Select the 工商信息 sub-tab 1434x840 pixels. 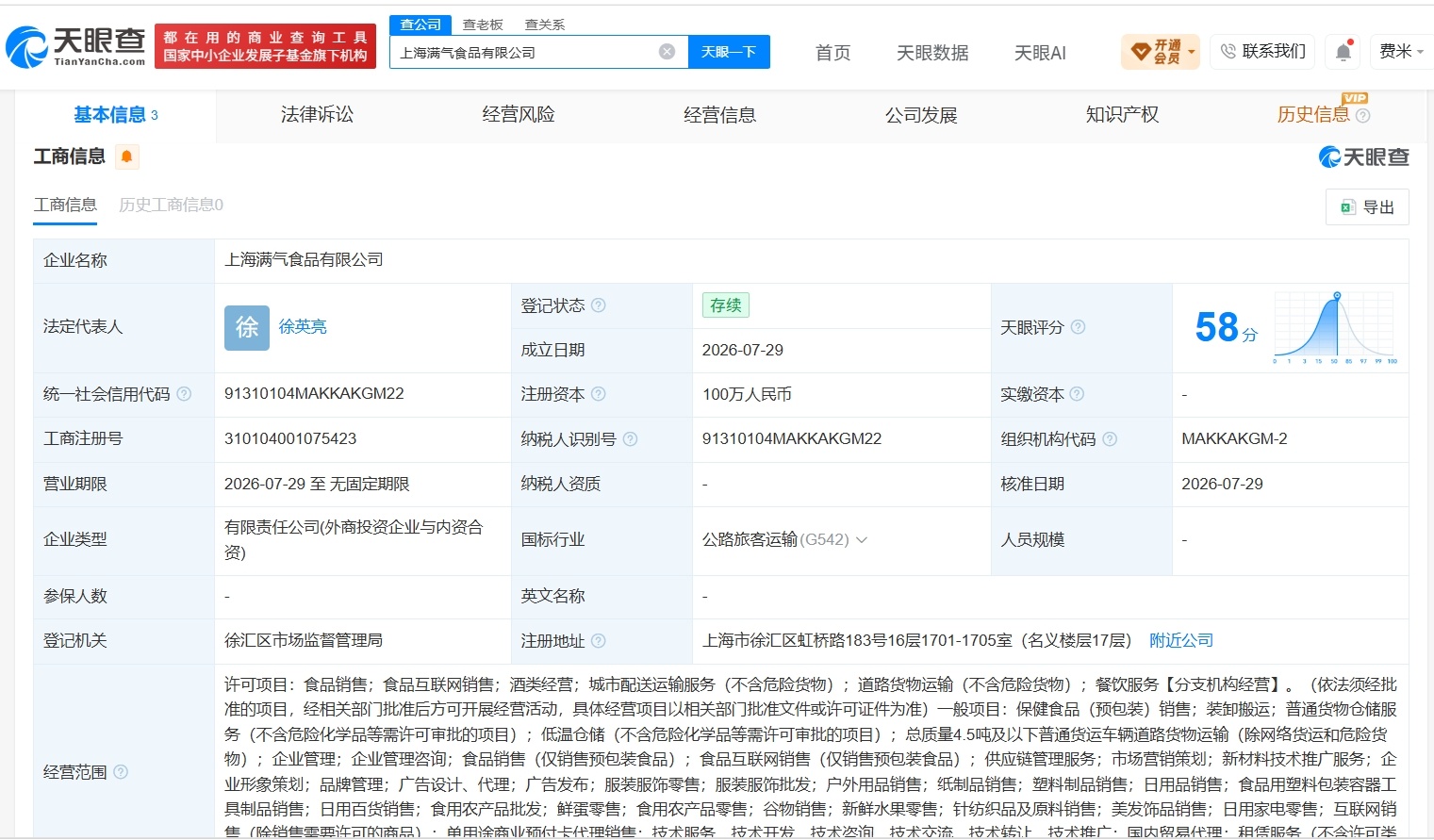pyautogui.click(x=65, y=205)
